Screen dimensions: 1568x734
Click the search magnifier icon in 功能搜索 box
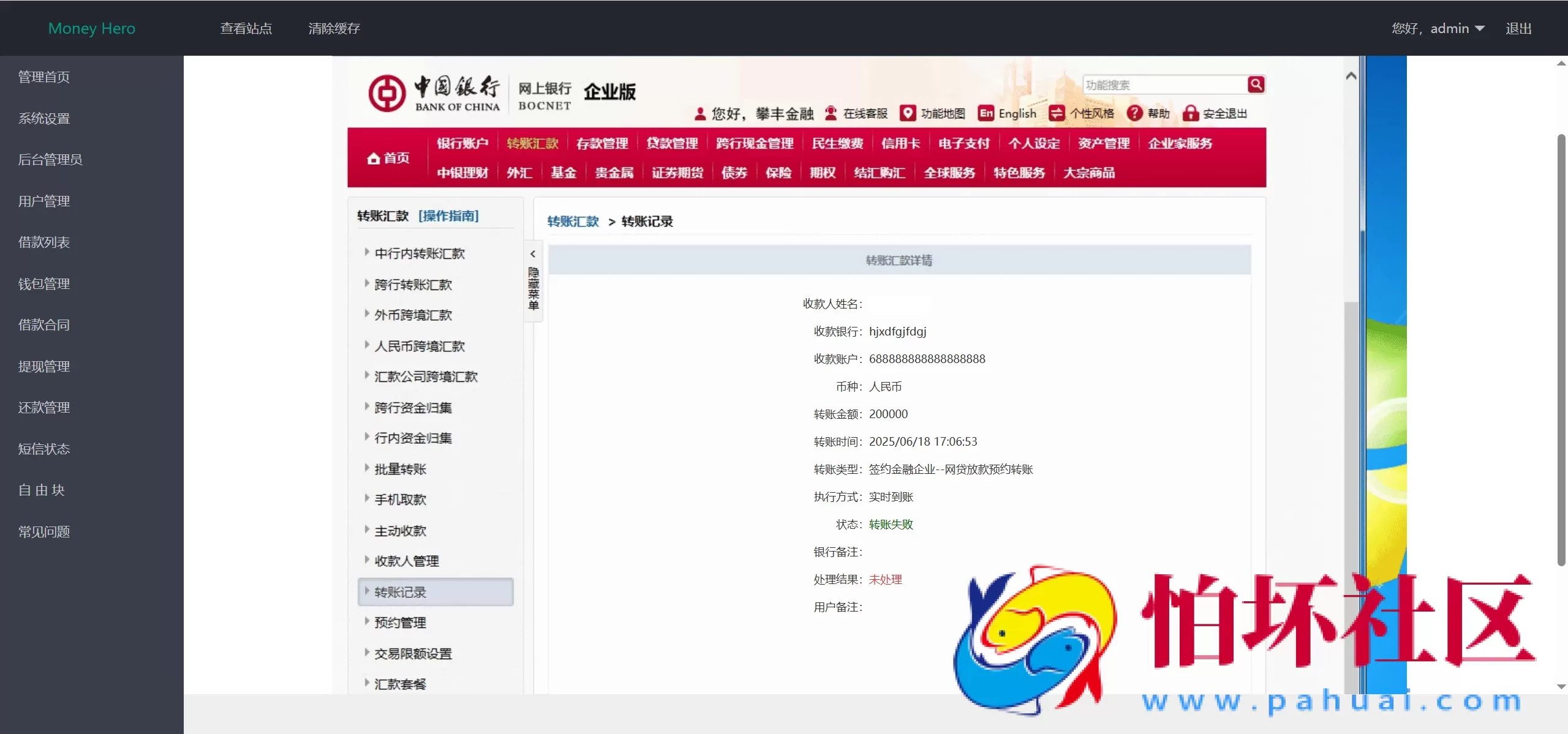point(1256,84)
